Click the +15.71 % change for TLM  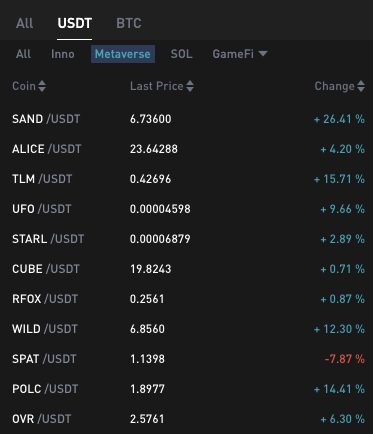click(339, 179)
